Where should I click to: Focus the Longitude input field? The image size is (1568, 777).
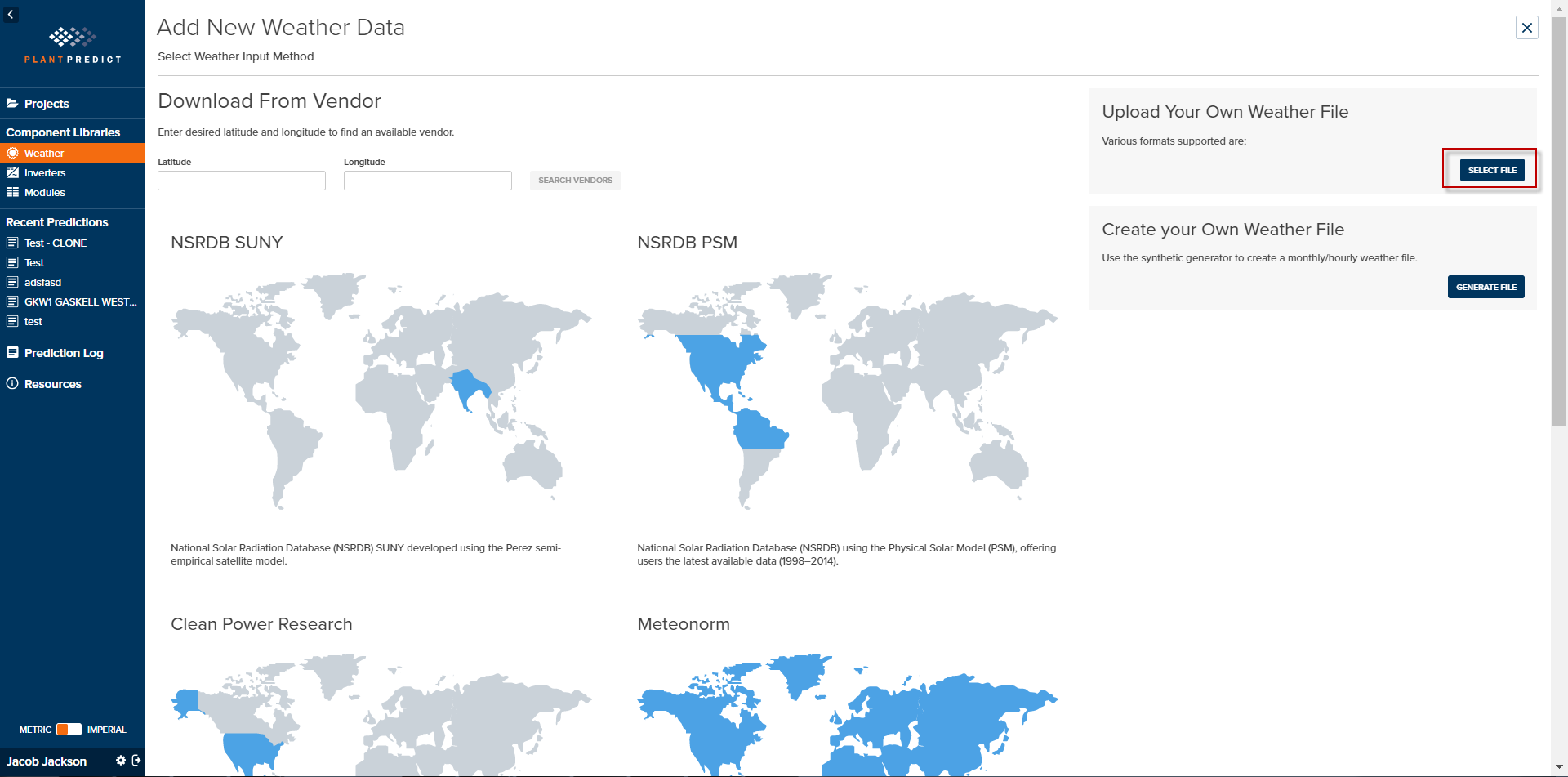click(428, 181)
